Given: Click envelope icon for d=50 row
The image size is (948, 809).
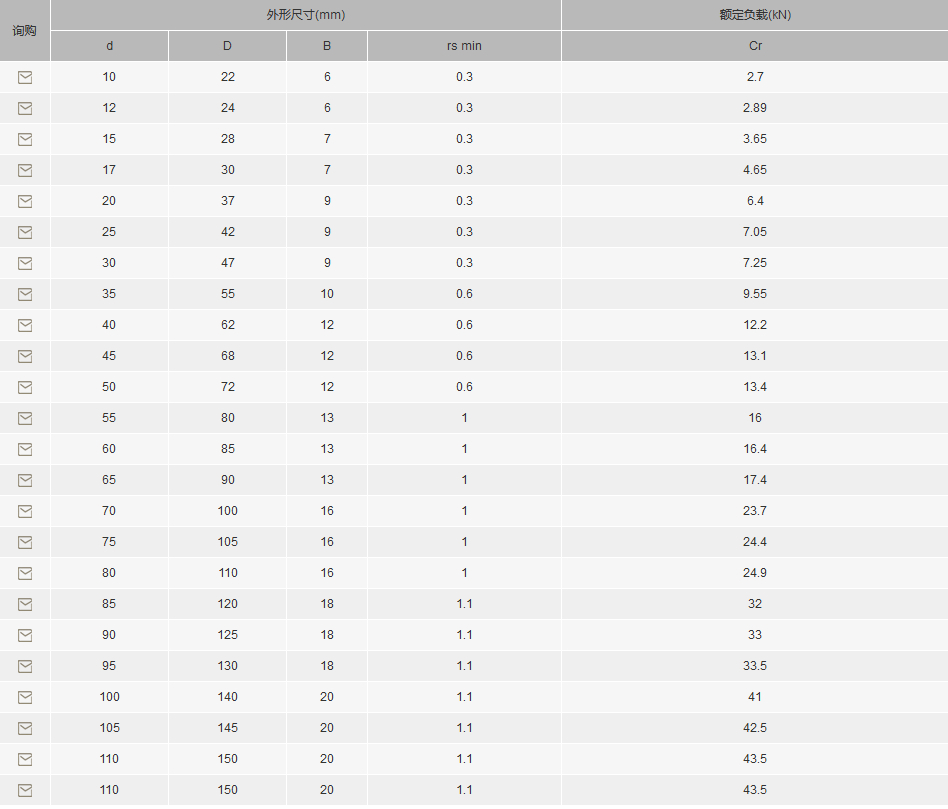Looking at the screenshot, I should [x=25, y=388].
